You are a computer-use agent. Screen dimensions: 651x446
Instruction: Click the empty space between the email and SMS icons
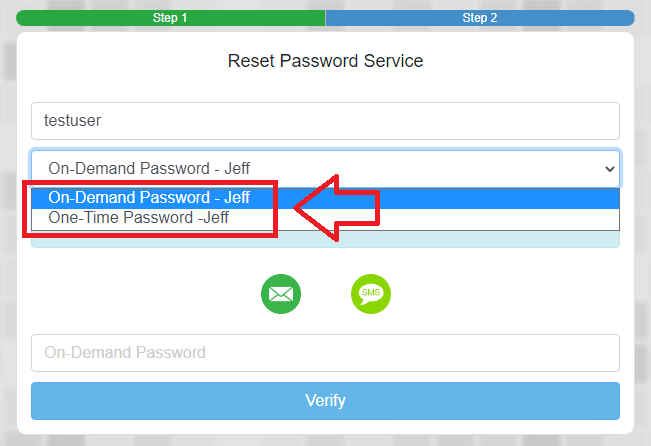[326, 293]
